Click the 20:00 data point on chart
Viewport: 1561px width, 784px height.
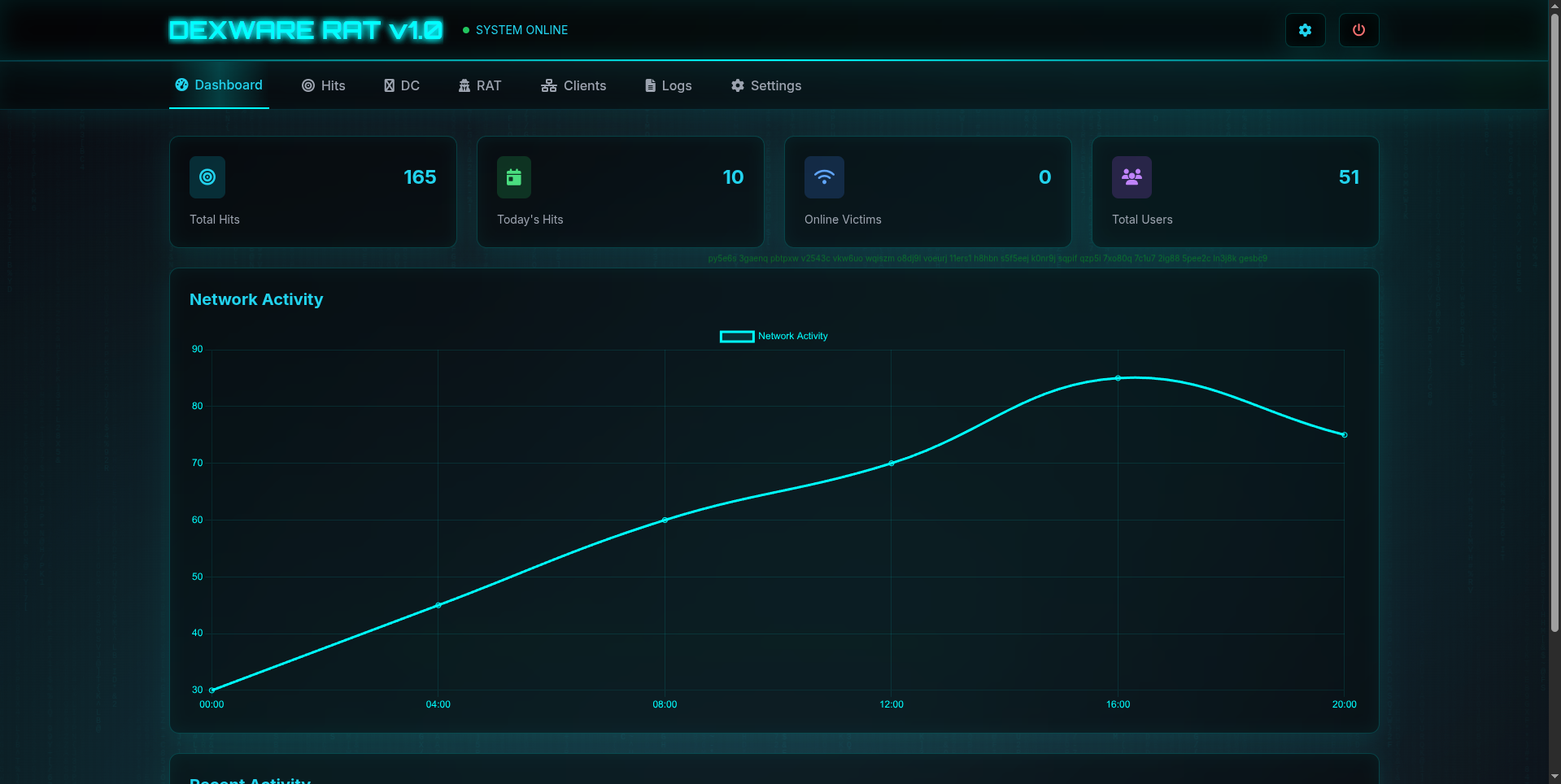click(1344, 435)
